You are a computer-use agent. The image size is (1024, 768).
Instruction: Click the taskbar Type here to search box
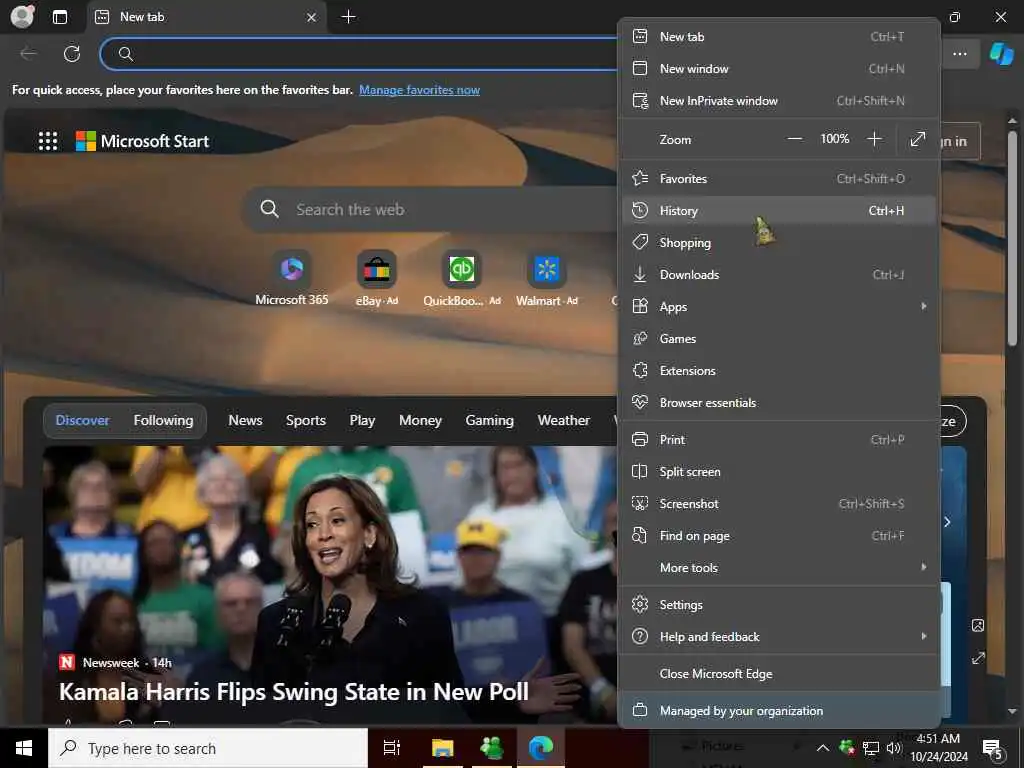(x=208, y=748)
